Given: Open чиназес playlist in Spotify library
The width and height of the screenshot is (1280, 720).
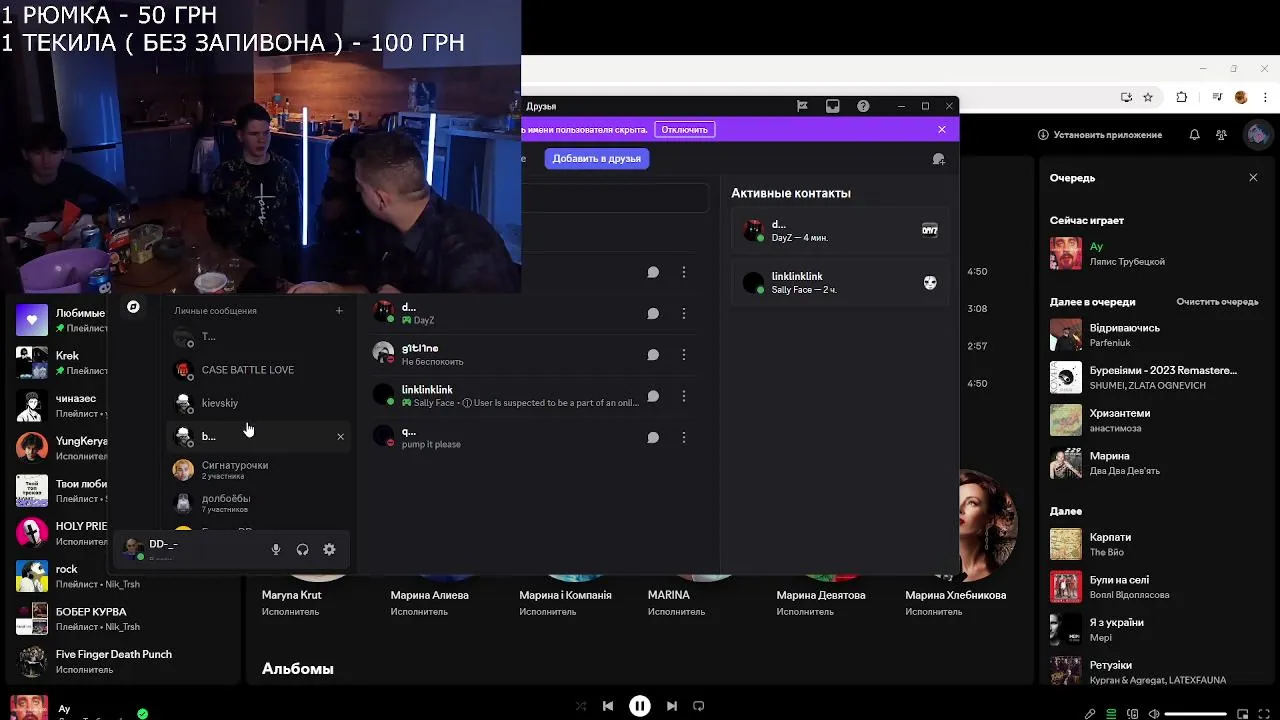Looking at the screenshot, I should click(60, 405).
